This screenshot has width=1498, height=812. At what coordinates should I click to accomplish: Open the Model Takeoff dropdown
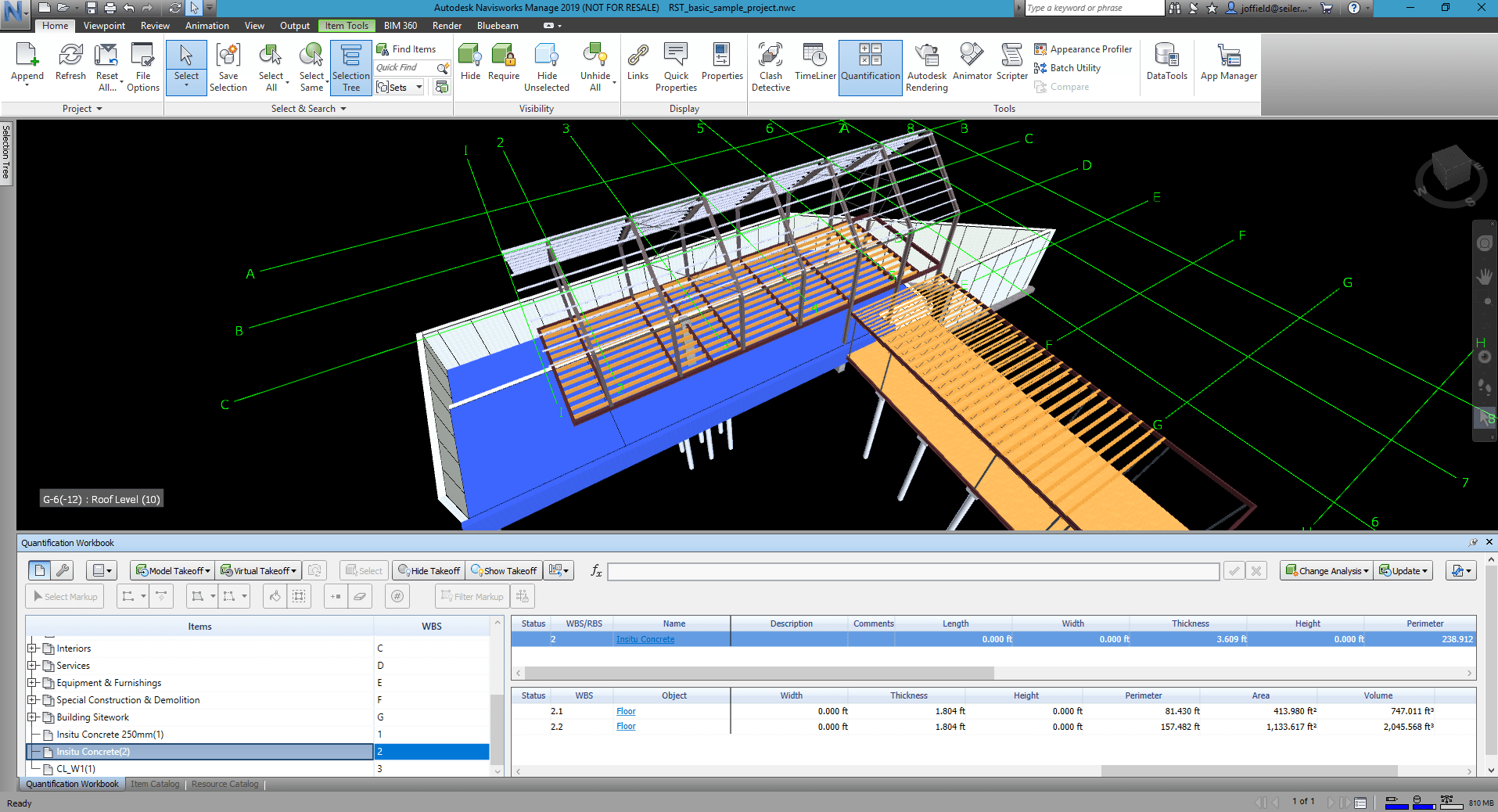point(173,570)
